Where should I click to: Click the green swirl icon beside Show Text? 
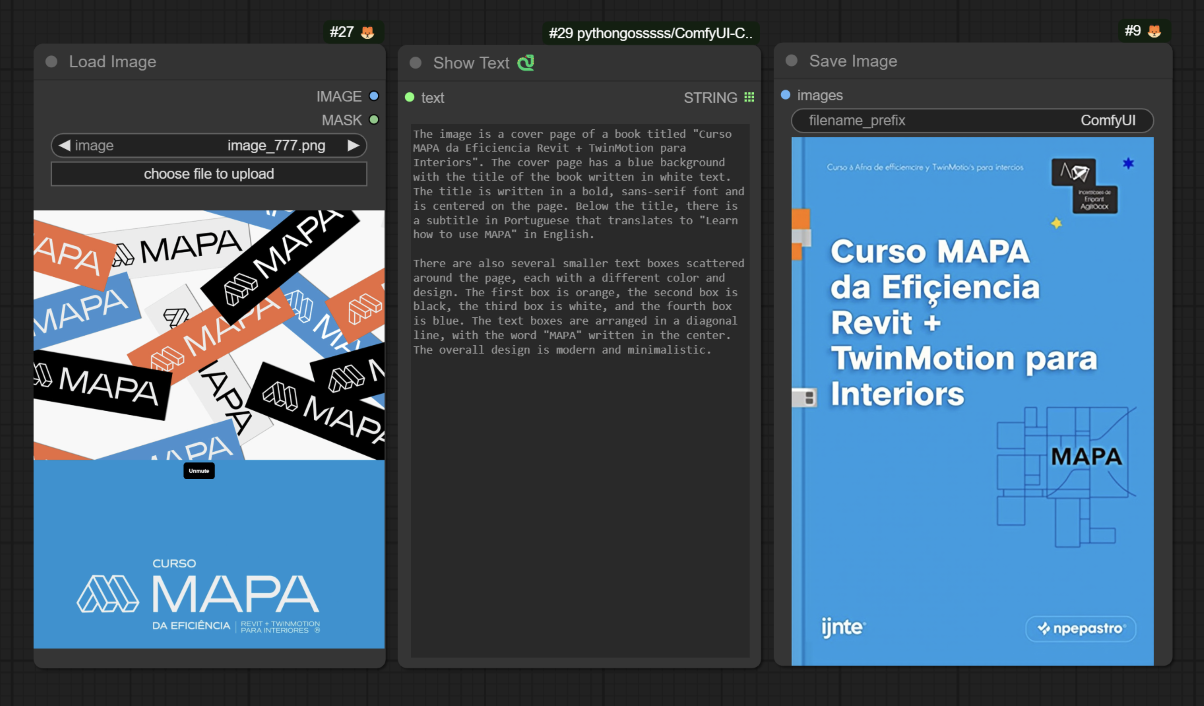526,63
